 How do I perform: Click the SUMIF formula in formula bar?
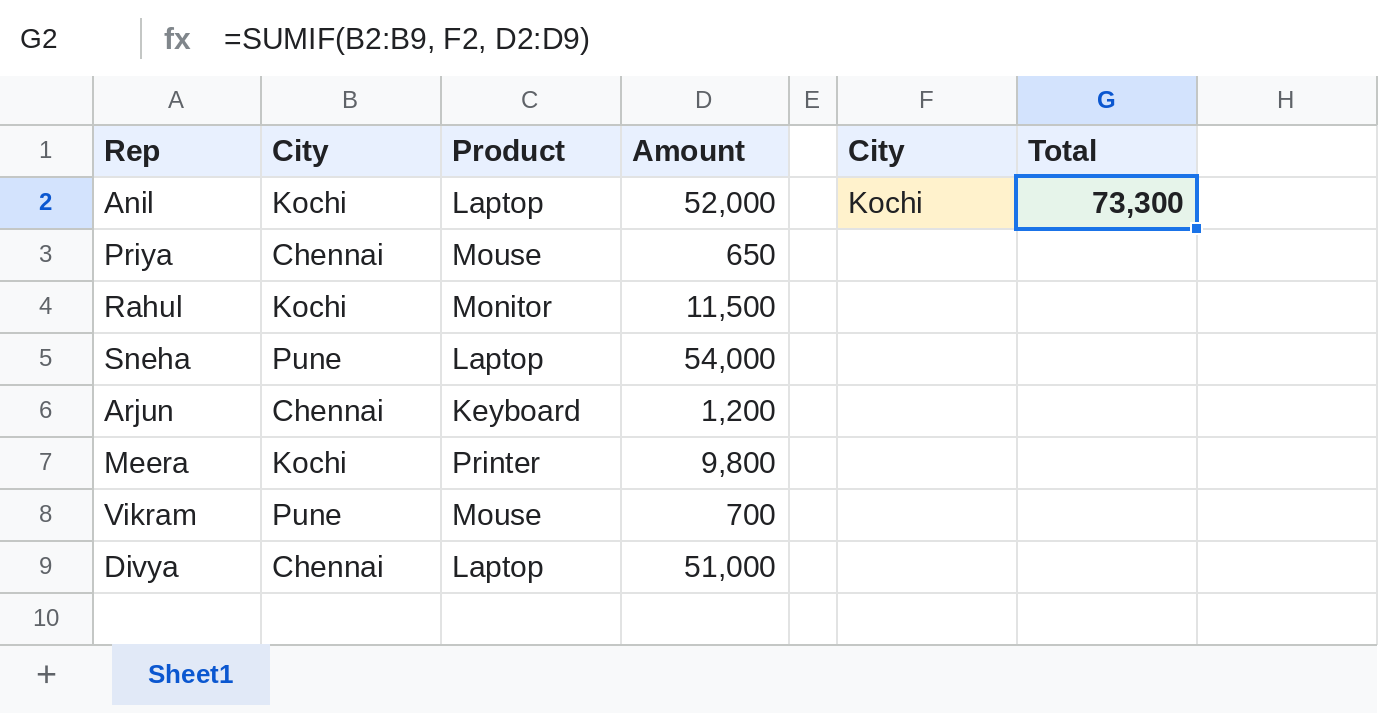407,39
